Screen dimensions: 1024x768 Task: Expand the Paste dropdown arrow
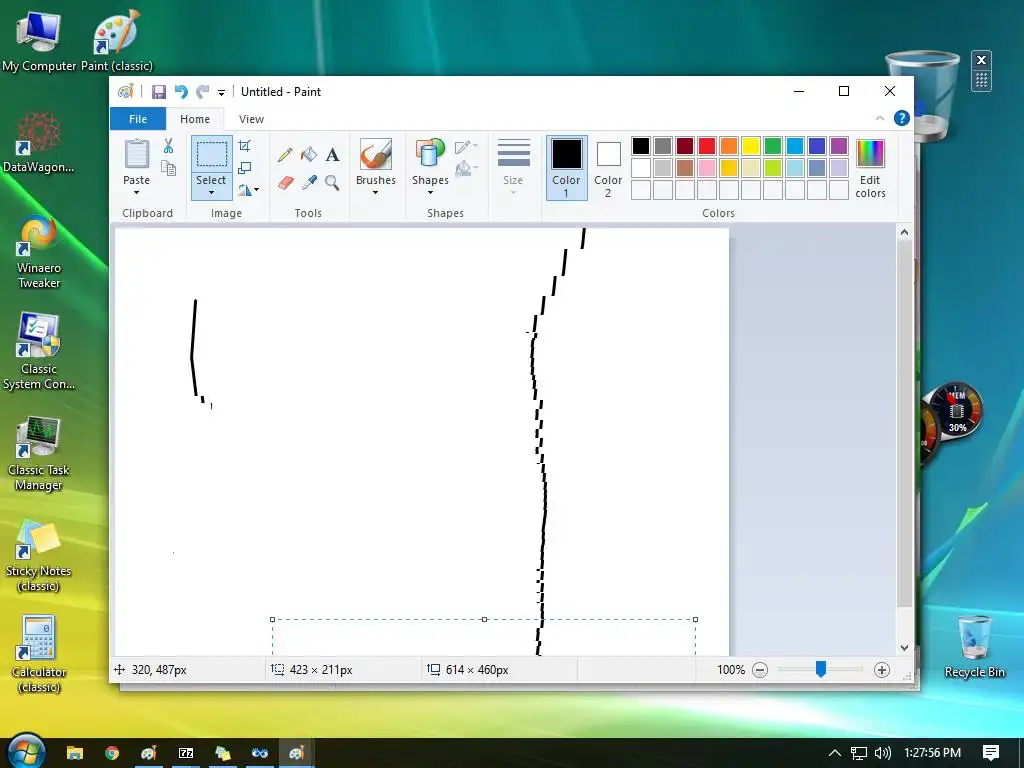[x=136, y=193]
